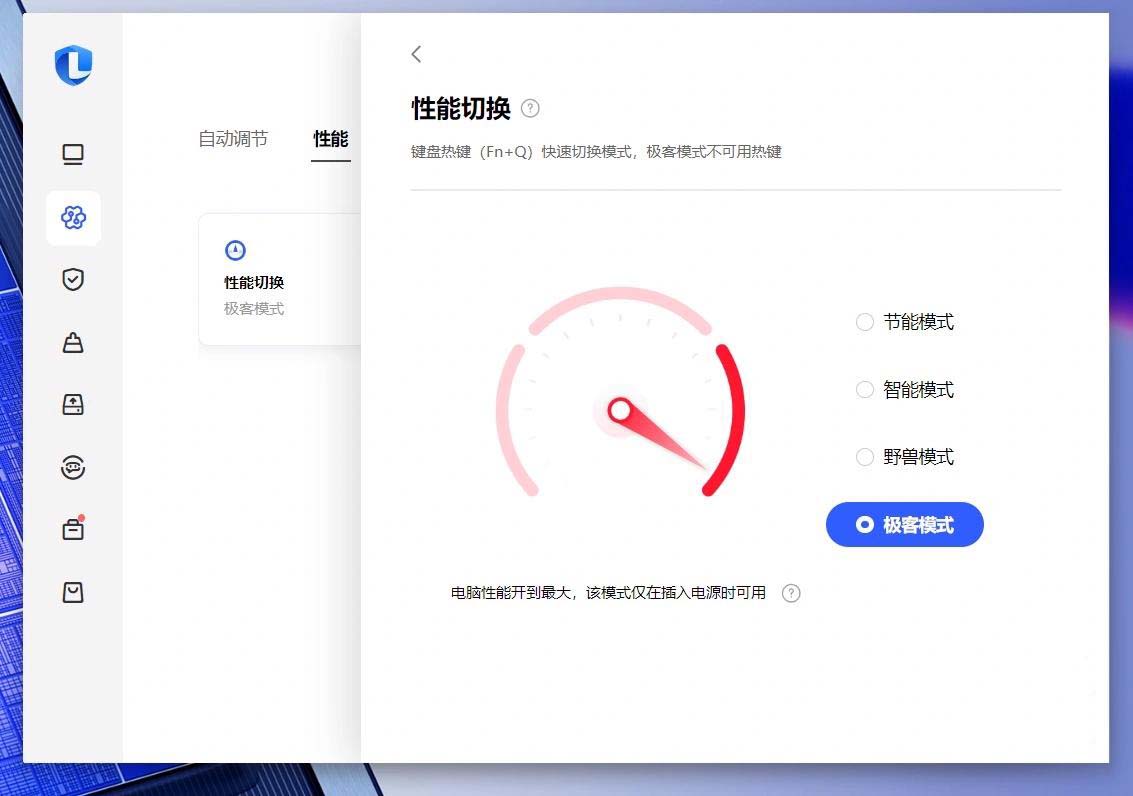Click the 键盘热键 (Fn+Q) hint text
Image resolution: width=1133 pixels, height=796 pixels.
click(596, 152)
